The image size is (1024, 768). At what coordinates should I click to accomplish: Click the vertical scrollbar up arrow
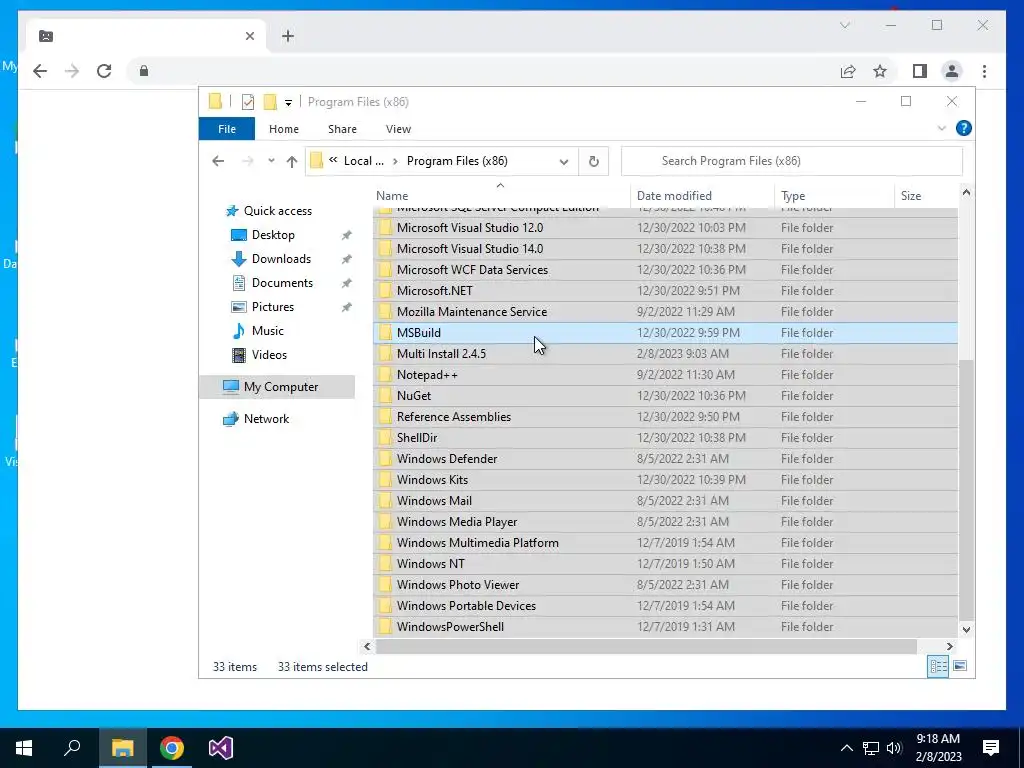(x=966, y=193)
